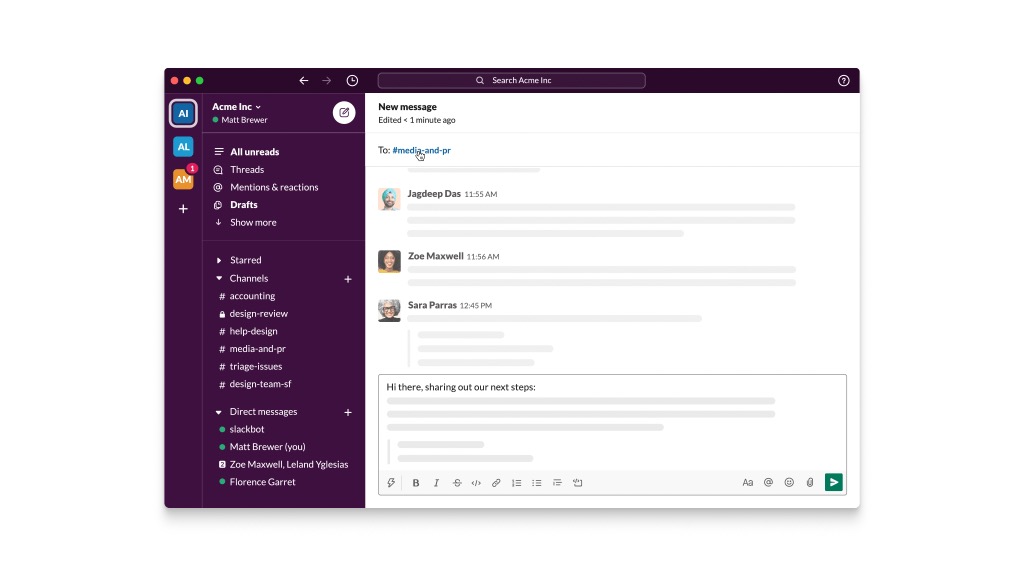Screen dimensions: 1024x576
Task: Open the Acme Inc workspace menu
Action: point(236,106)
